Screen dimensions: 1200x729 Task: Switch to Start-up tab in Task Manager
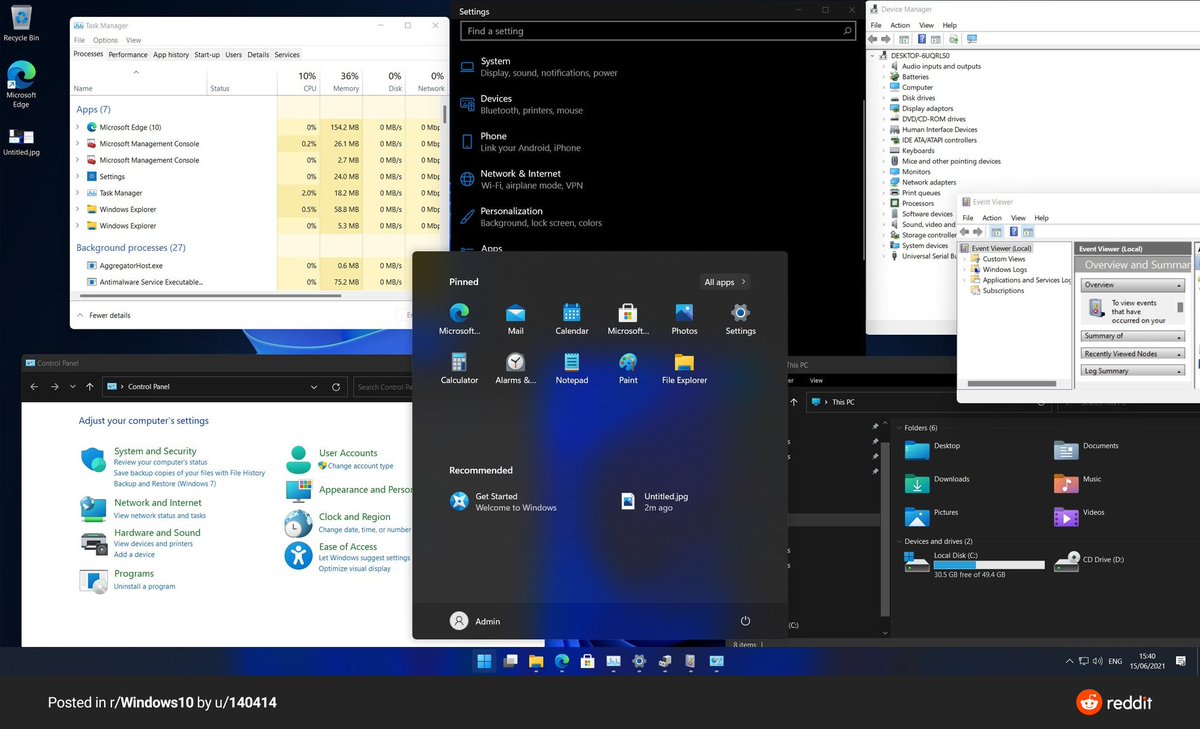click(x=207, y=55)
